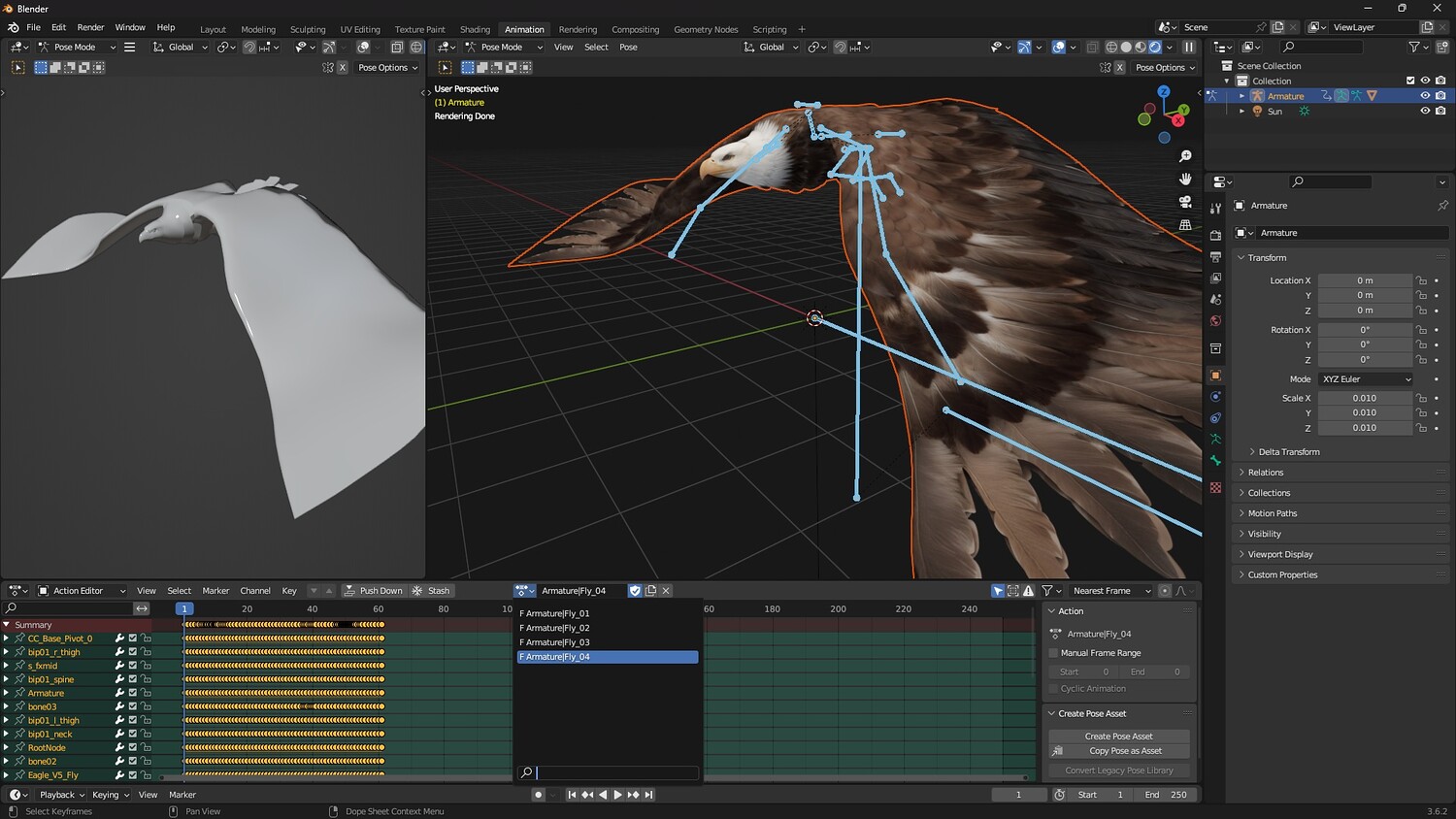The height and width of the screenshot is (819, 1456).
Task: Hide the Armature in the outliner
Action: click(1425, 96)
